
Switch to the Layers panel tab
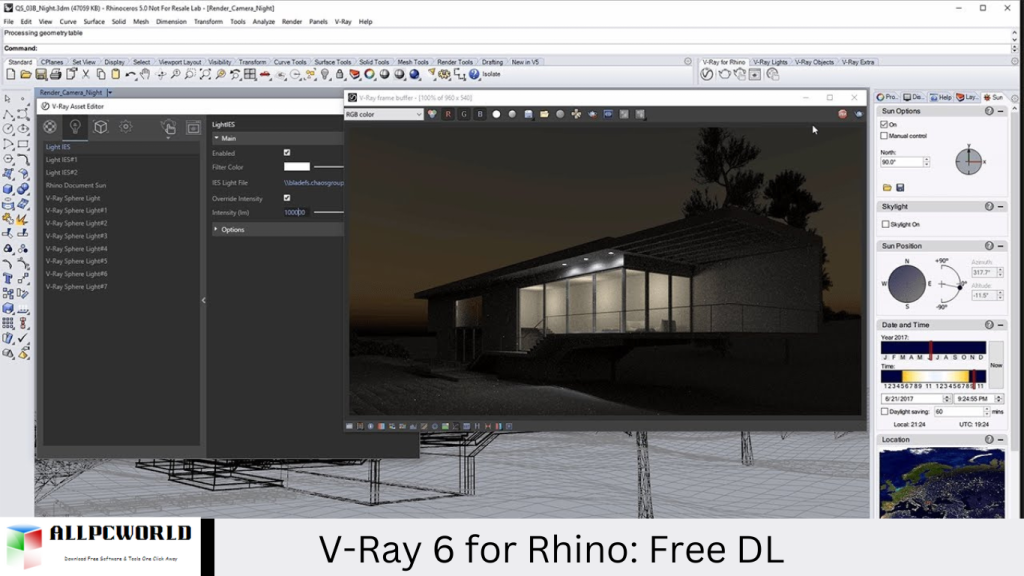click(967, 97)
